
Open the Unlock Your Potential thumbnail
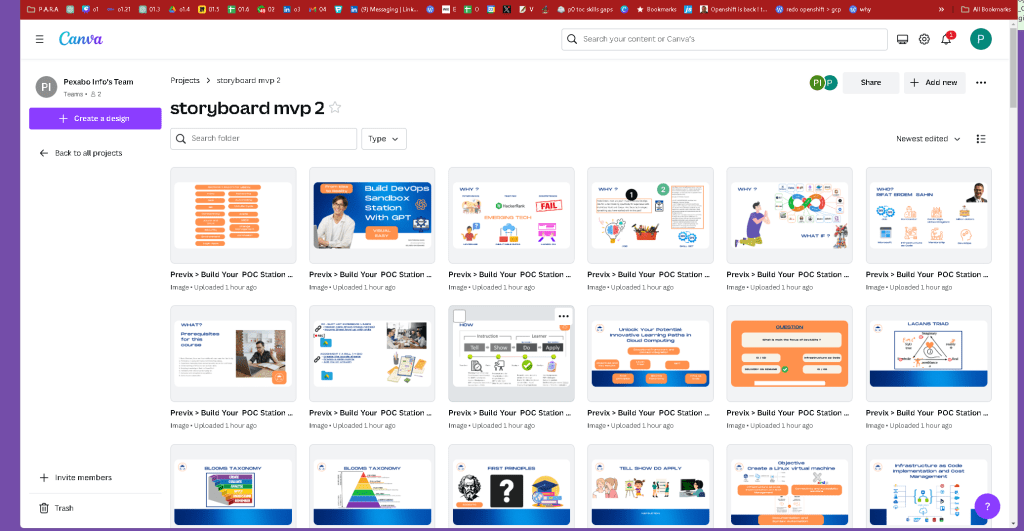tap(650, 353)
